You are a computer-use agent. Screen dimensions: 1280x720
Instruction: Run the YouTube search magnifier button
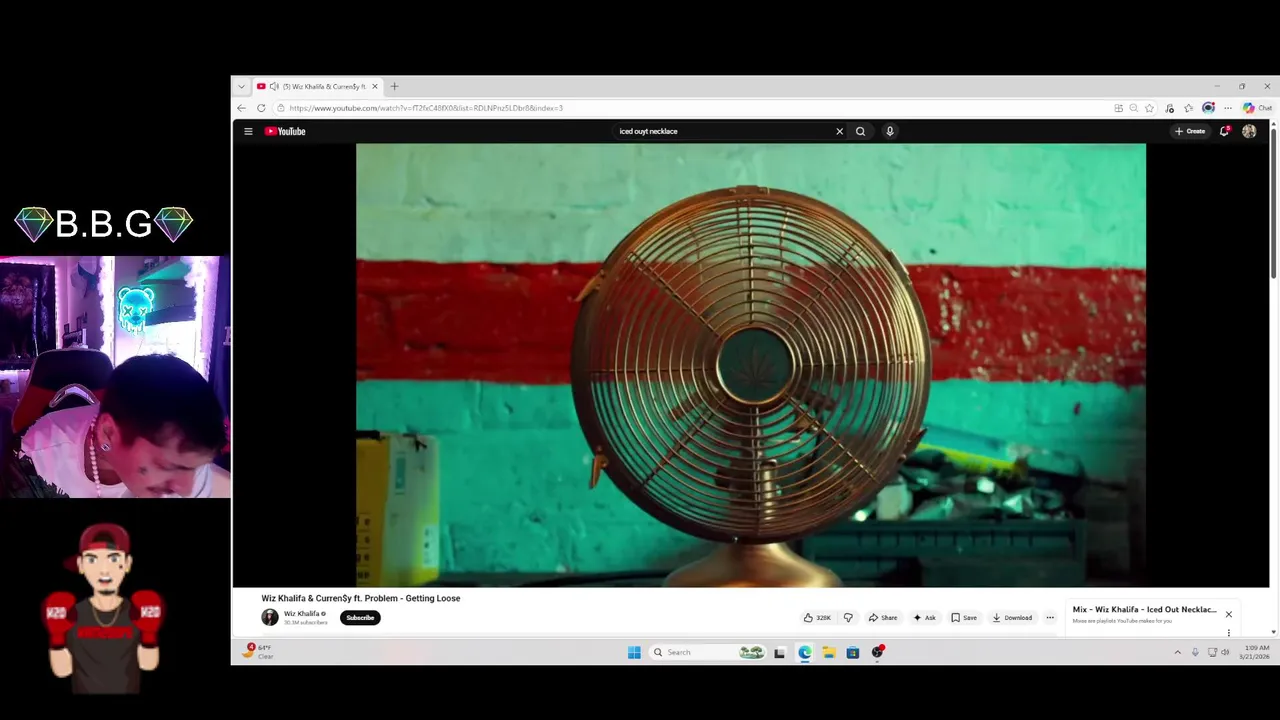860,131
